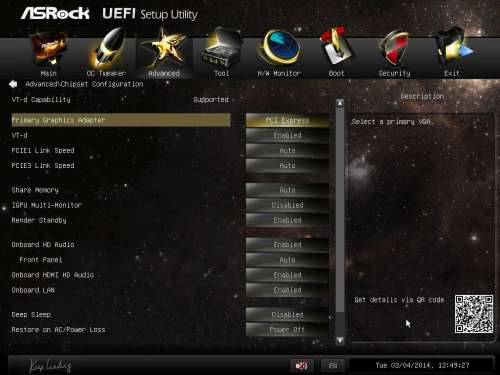Screen dimensions: 500x375
Task: Toggle the Deep Sleep Disabled setting
Action: click(x=287, y=315)
